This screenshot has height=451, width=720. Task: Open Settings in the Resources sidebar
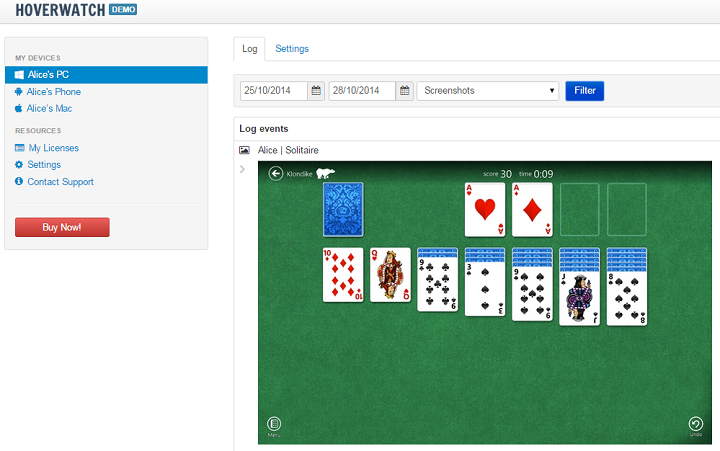(44, 164)
